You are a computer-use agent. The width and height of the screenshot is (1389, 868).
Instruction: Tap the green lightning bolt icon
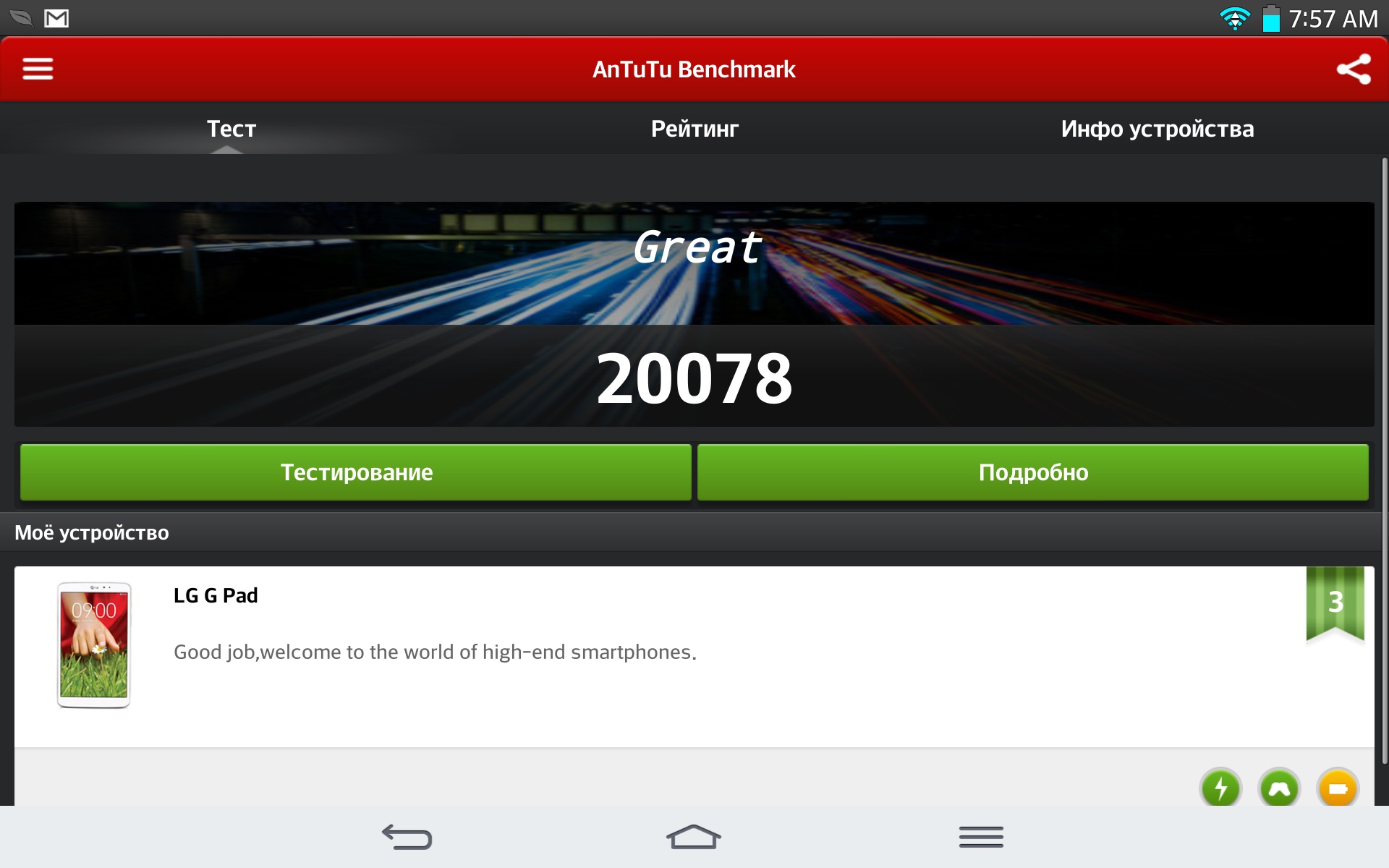click(x=1220, y=788)
